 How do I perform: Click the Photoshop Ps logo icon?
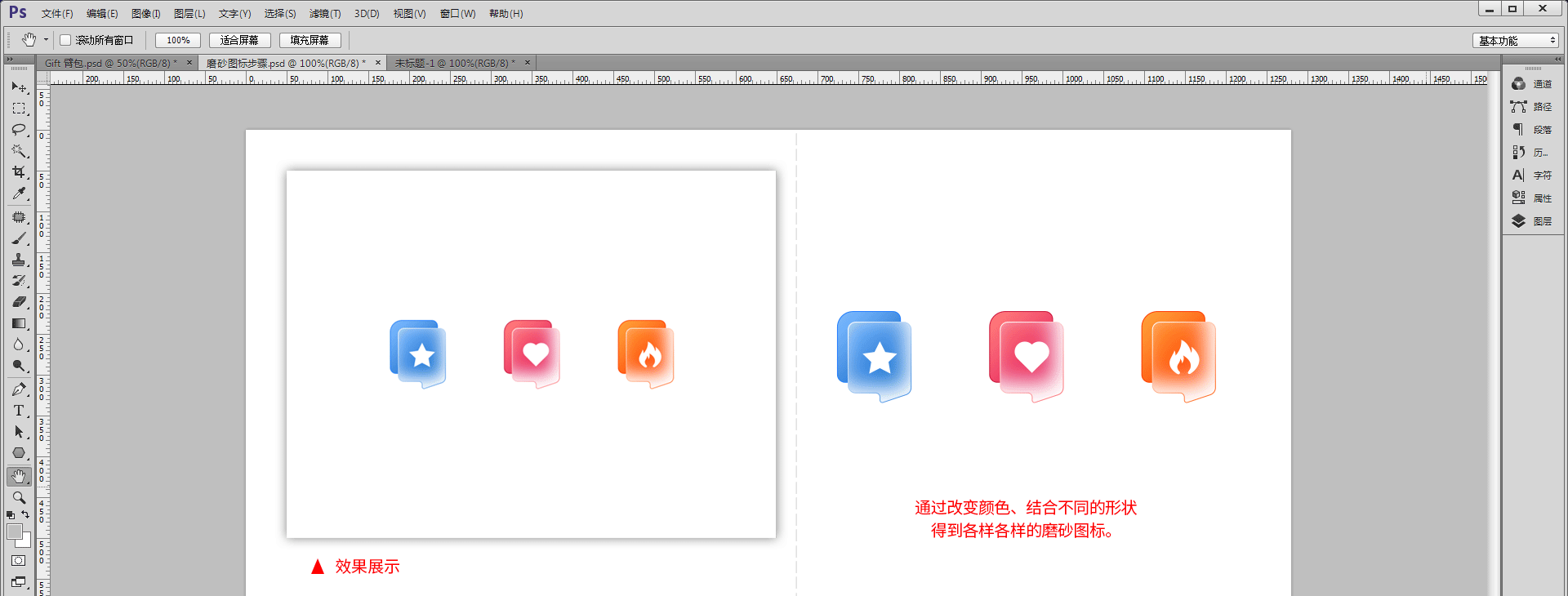pos(18,12)
